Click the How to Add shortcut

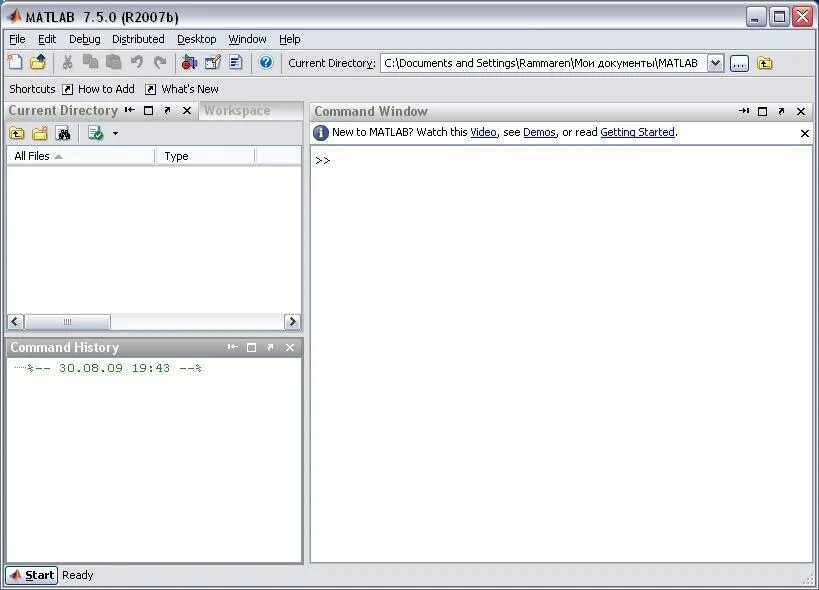click(x=98, y=89)
